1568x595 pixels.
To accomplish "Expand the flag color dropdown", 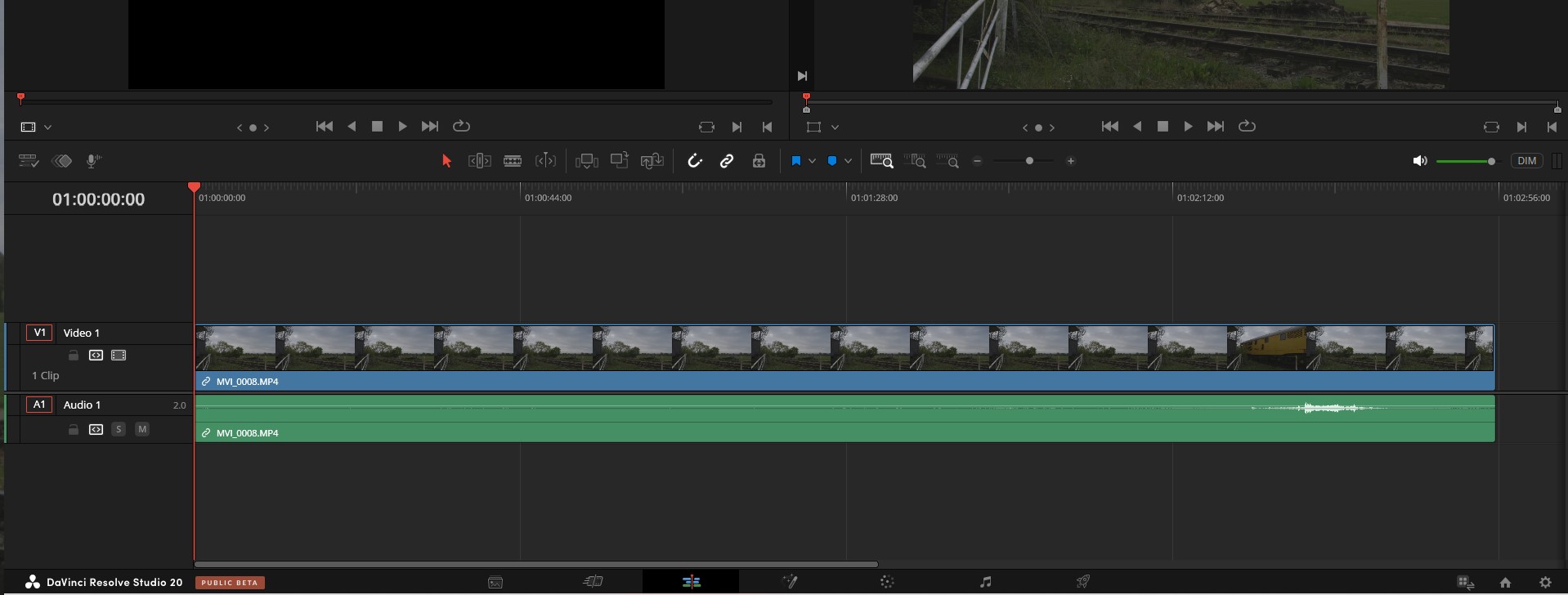I will (x=812, y=161).
